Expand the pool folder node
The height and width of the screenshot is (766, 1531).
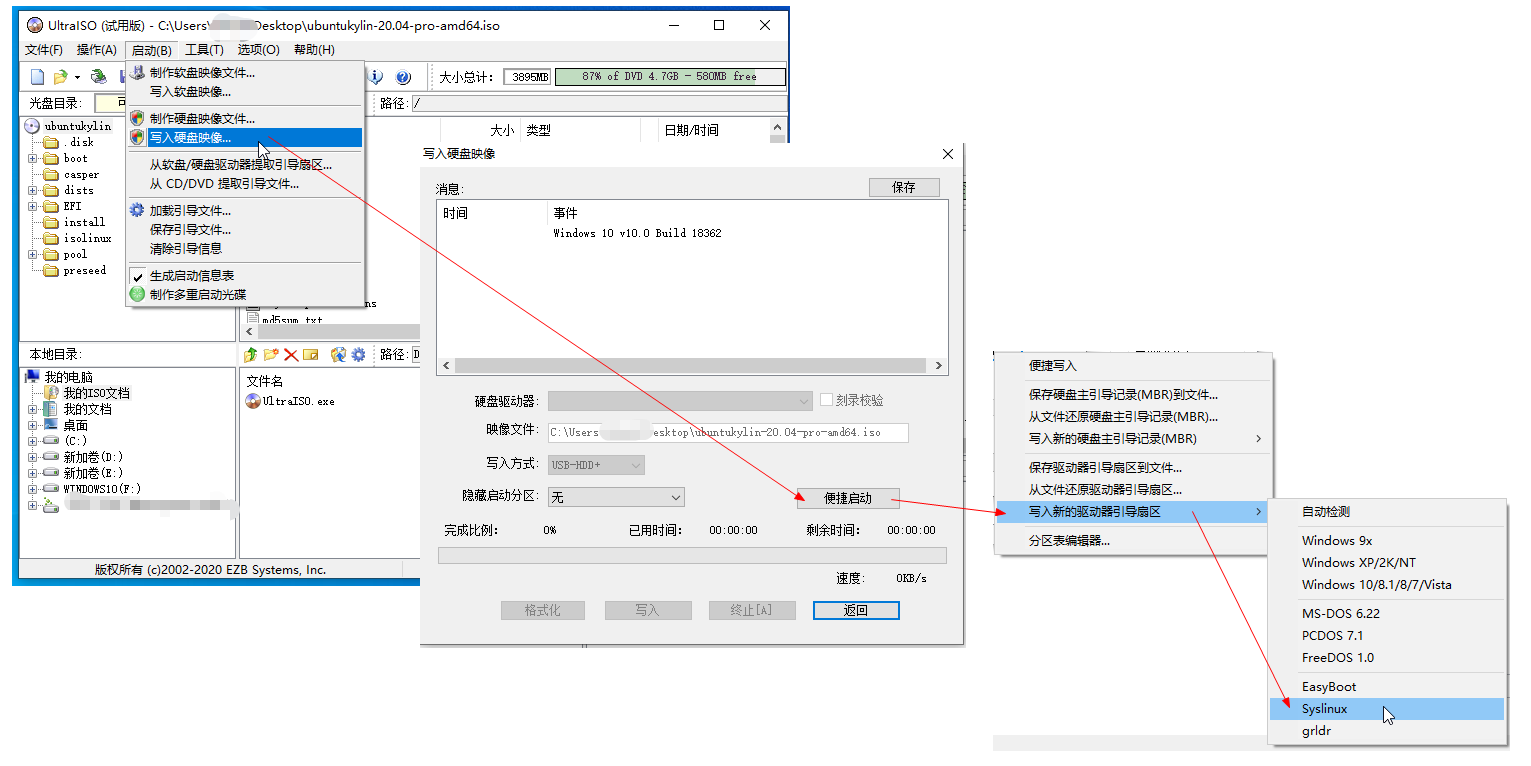(x=33, y=254)
